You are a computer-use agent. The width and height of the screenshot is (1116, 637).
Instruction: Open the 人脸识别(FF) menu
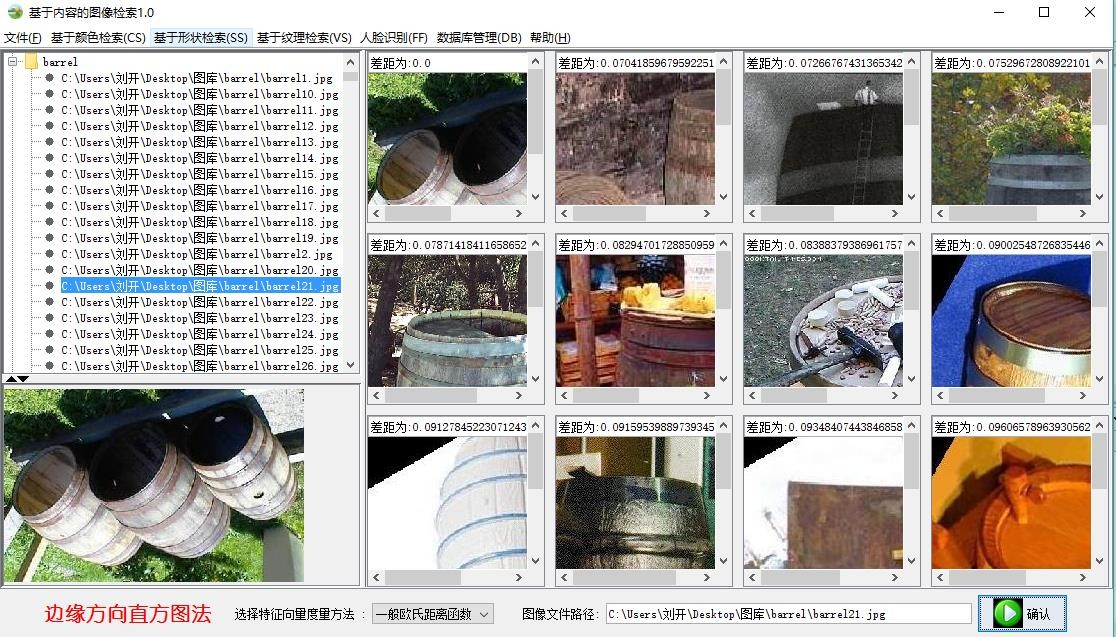(x=394, y=38)
